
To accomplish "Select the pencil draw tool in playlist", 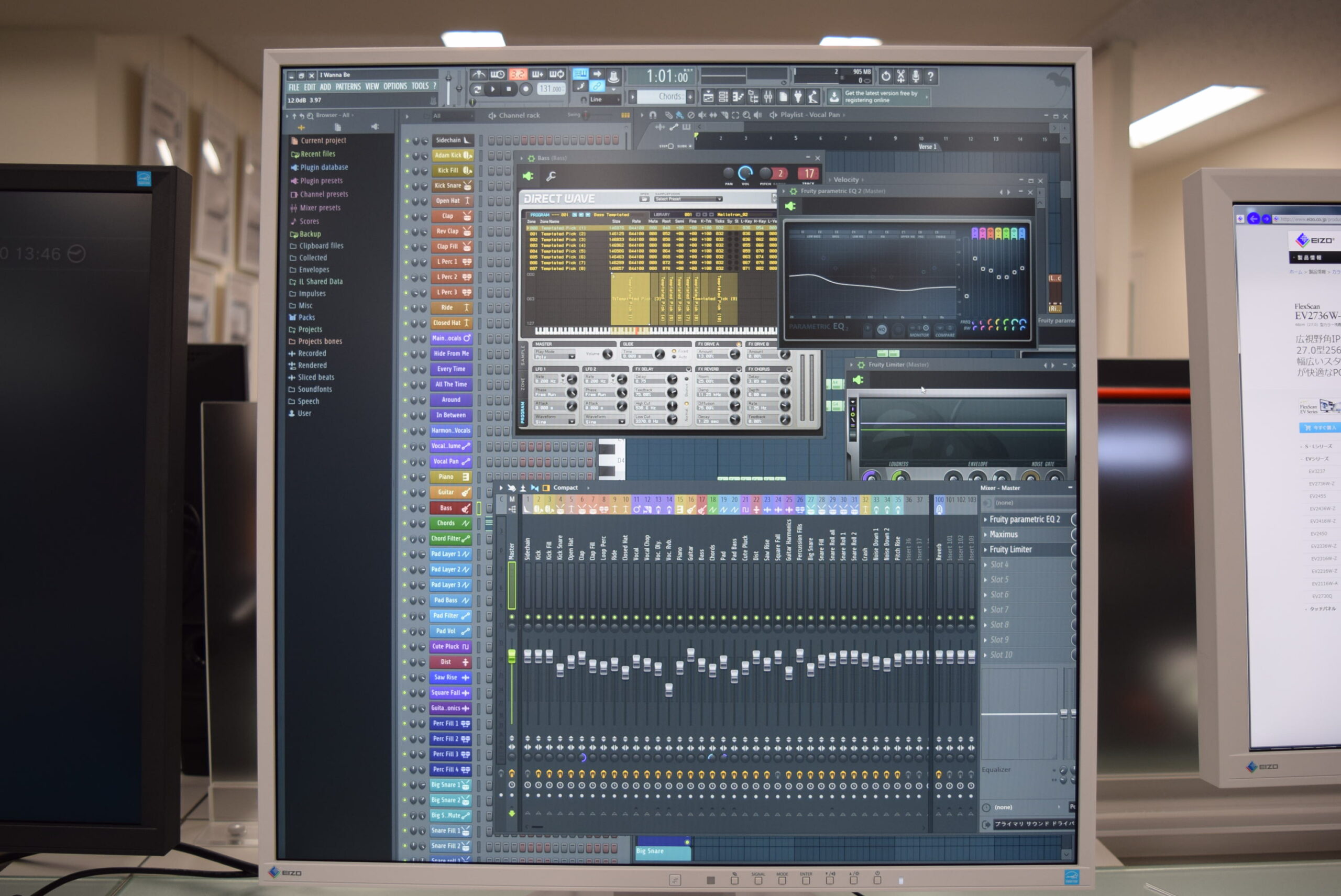I will (668, 115).
